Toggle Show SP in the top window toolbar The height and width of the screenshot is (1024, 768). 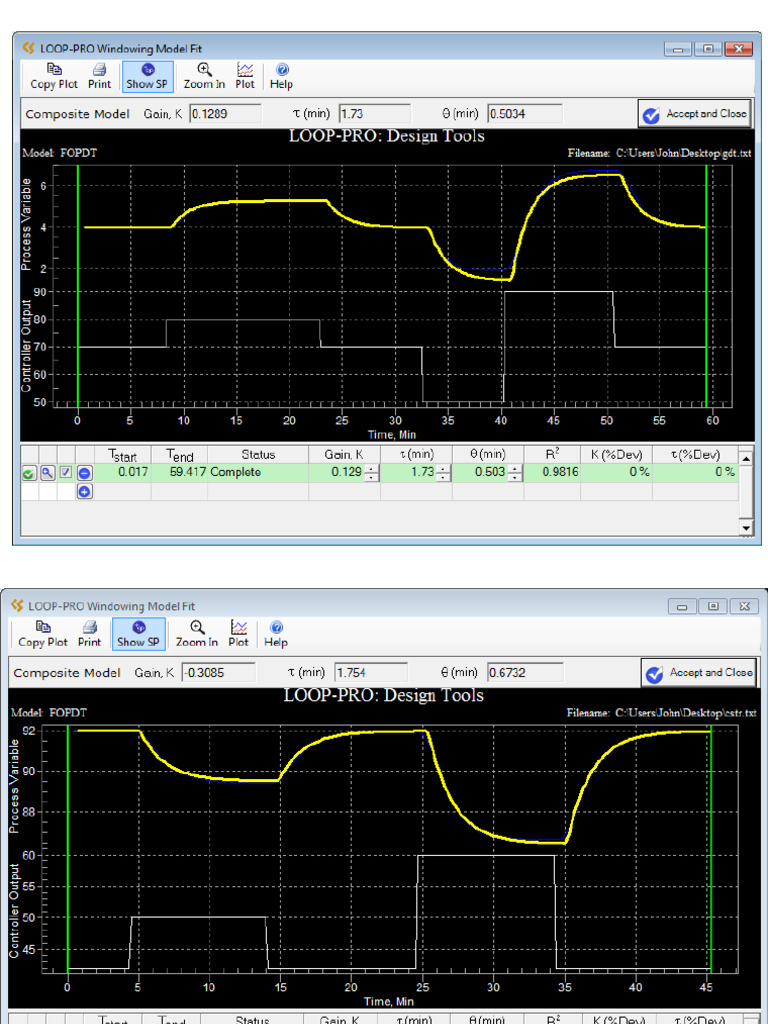(147, 76)
